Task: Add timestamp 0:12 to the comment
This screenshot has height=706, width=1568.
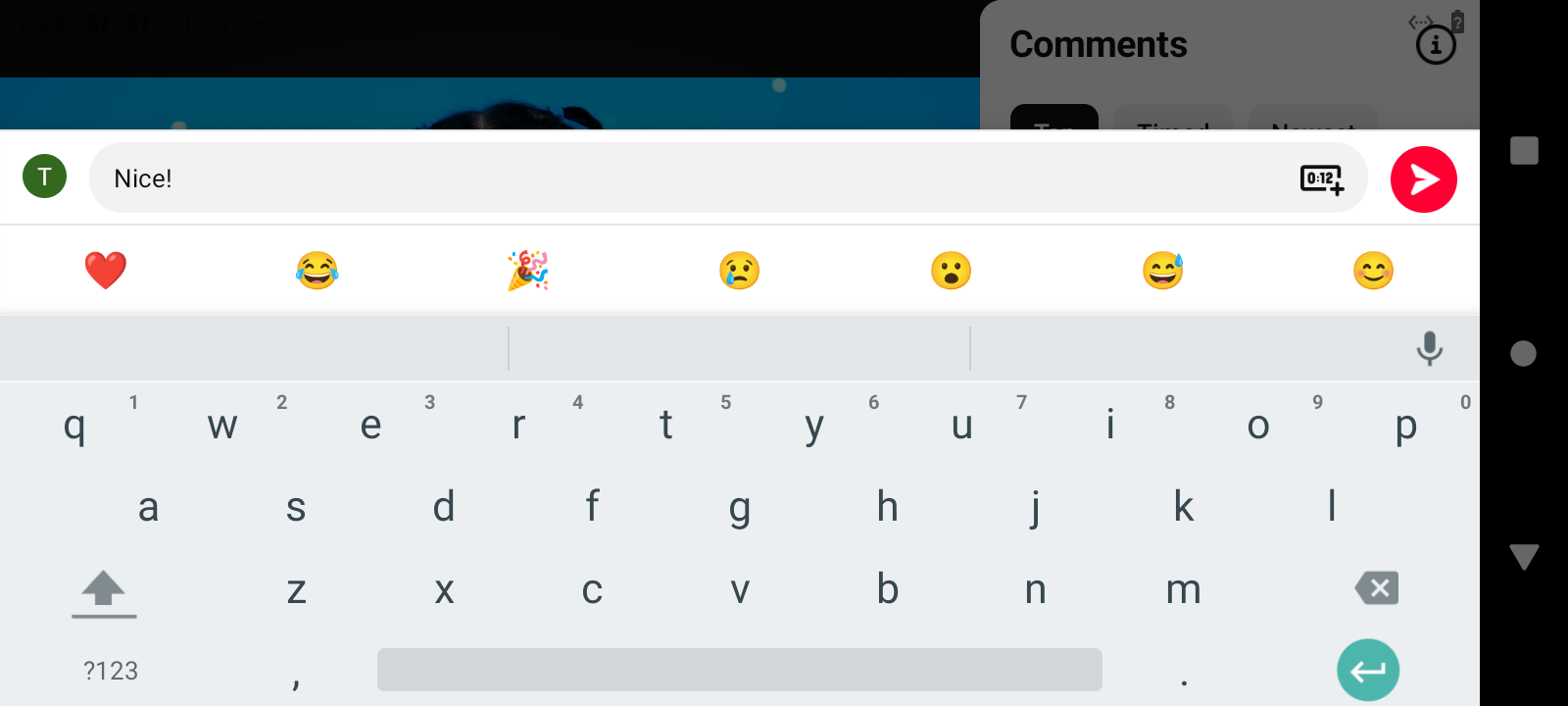Action: pos(1322,179)
